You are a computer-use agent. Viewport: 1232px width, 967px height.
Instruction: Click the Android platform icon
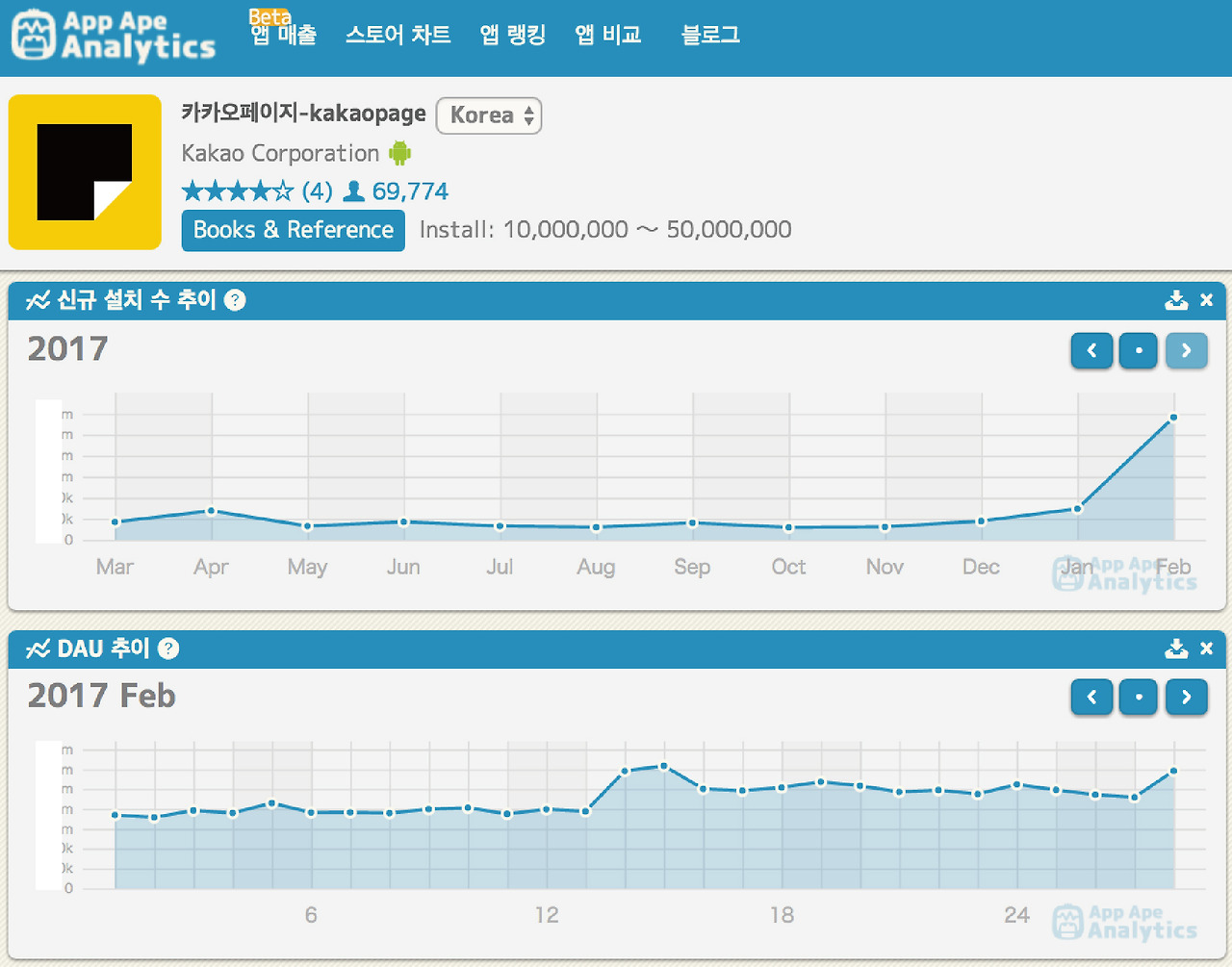tap(399, 153)
